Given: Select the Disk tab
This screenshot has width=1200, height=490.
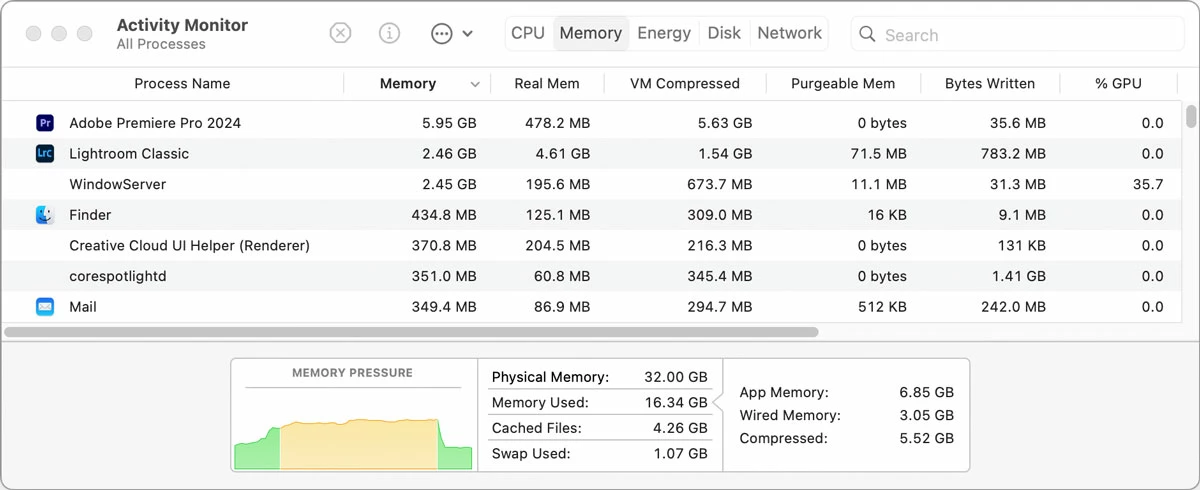Looking at the screenshot, I should [x=724, y=33].
